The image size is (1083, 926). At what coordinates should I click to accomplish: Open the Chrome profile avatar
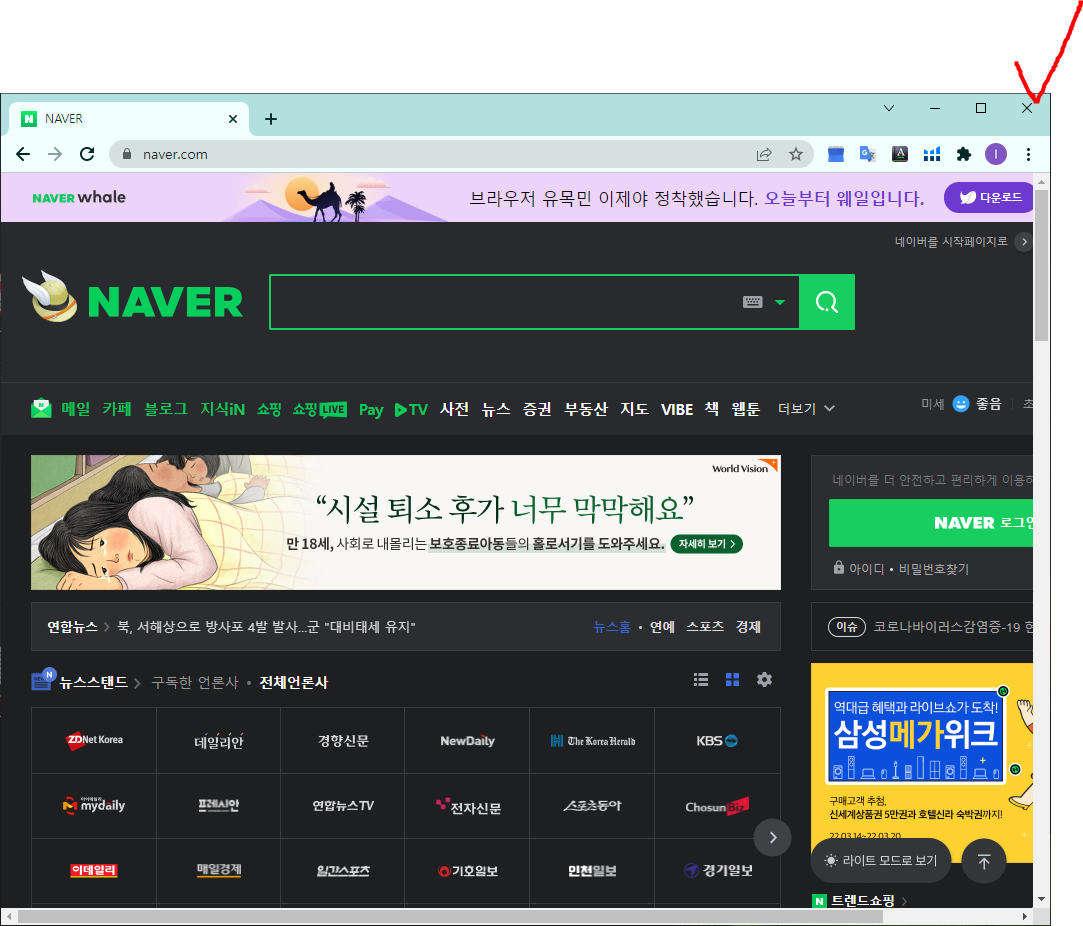995,154
